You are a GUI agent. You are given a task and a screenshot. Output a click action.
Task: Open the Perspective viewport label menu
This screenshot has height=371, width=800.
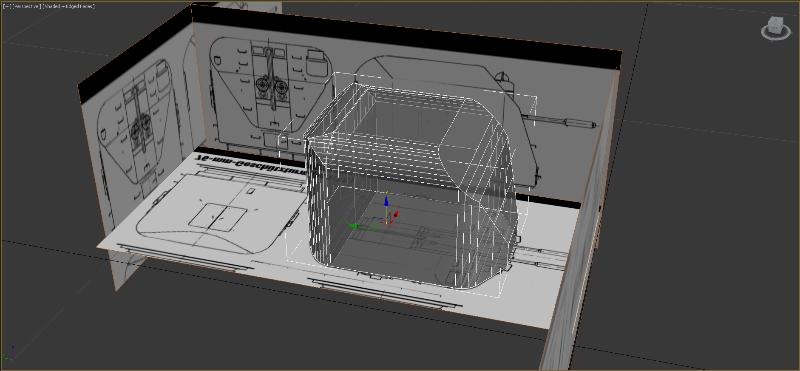pyautogui.click(x=26, y=6)
